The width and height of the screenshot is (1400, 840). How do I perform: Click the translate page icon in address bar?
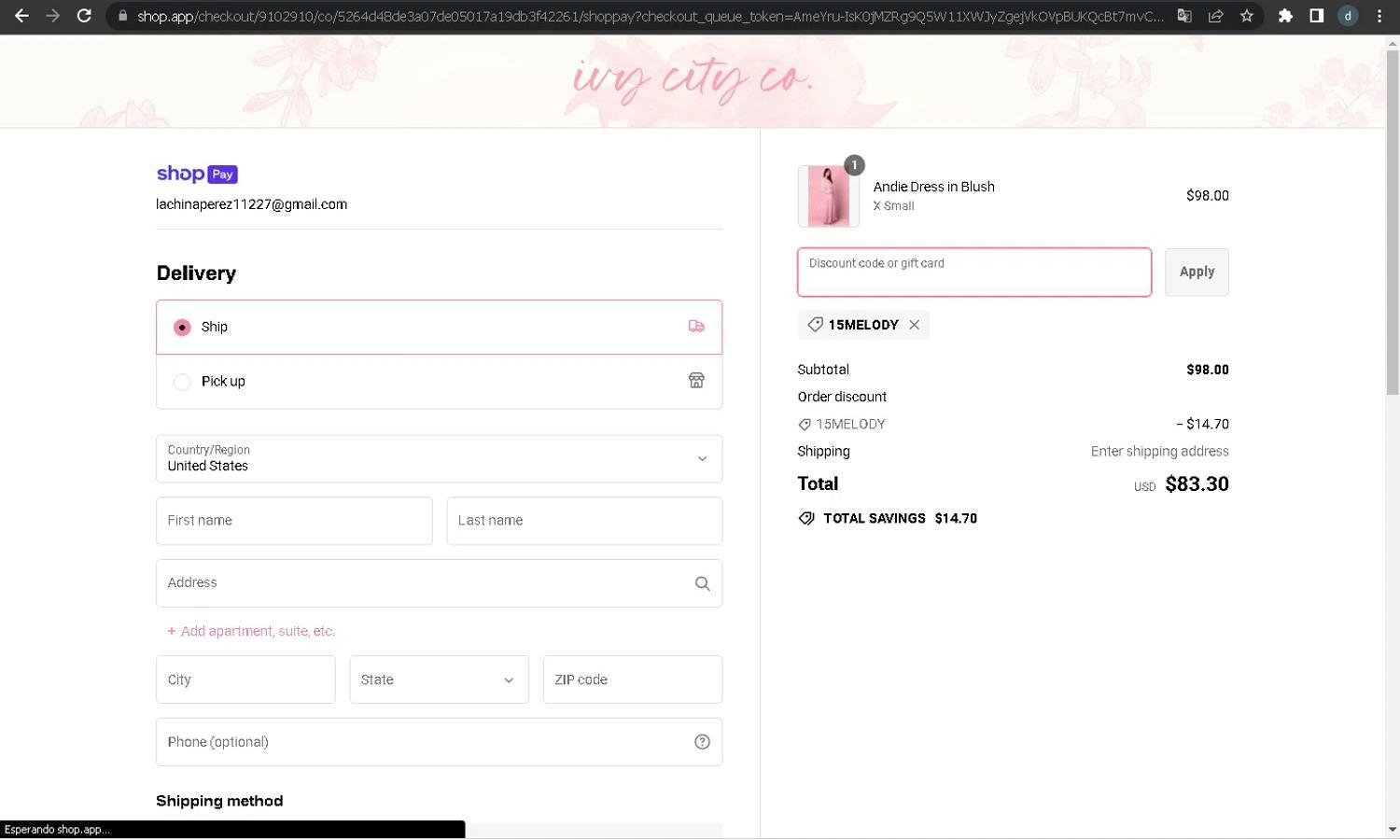pyautogui.click(x=1184, y=16)
